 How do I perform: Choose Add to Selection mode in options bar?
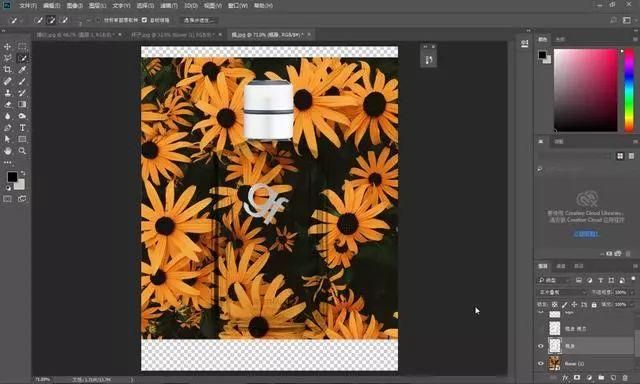pyautogui.click(x=51, y=20)
